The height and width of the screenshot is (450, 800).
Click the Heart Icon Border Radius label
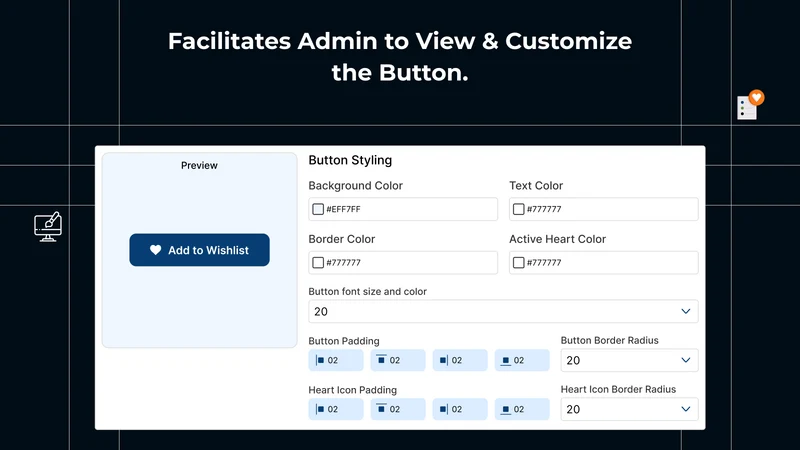(x=618, y=389)
